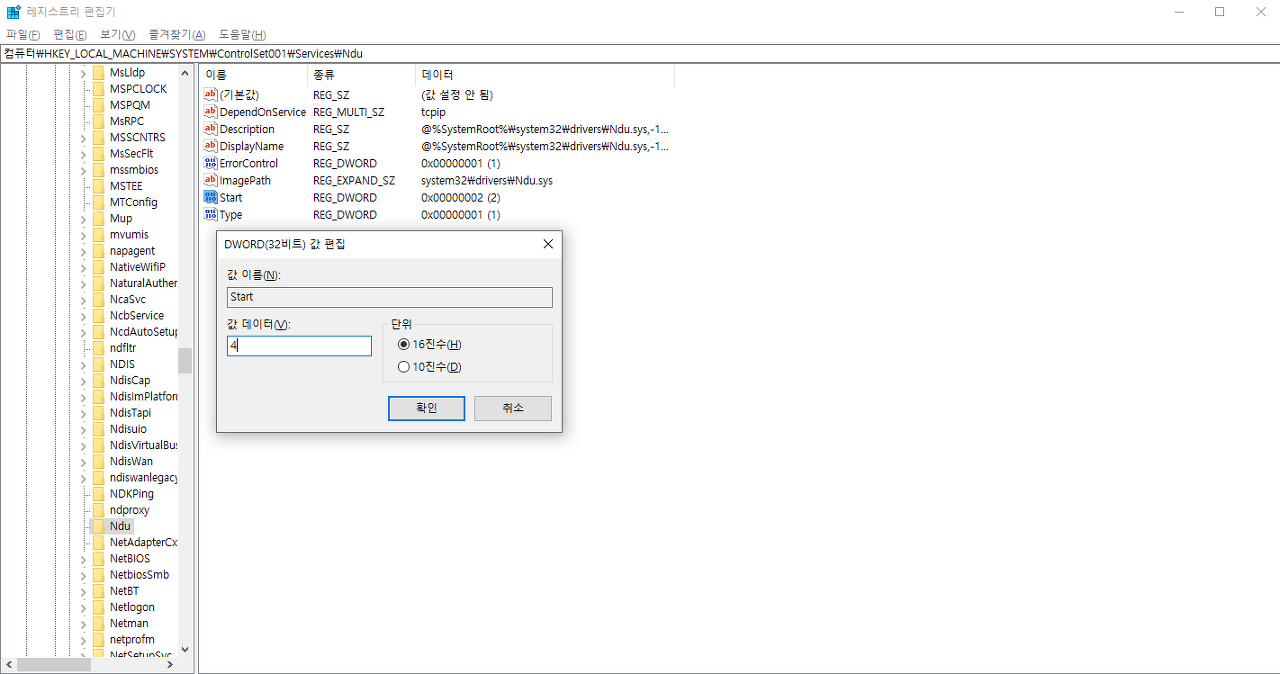Image resolution: width=1280 pixels, height=674 pixels.
Task: Click the DependOnService value icon
Action: point(210,112)
